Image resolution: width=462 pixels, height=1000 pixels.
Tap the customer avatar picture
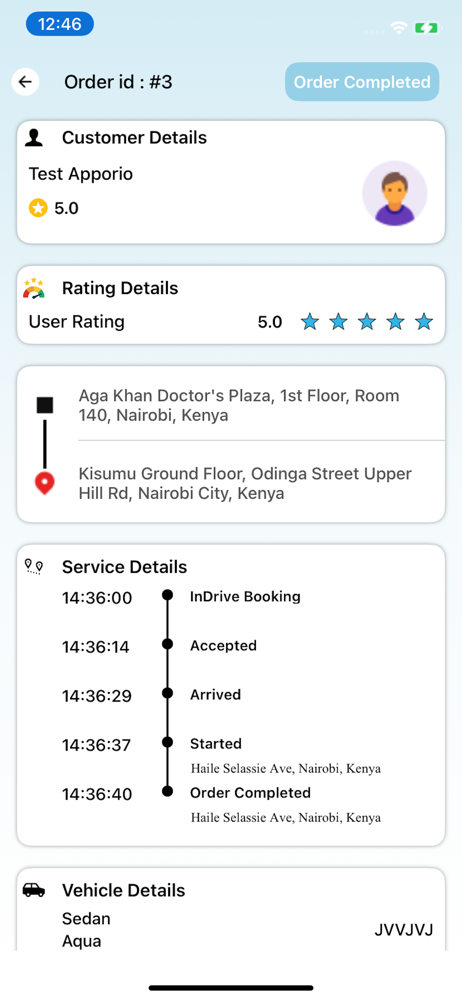pos(394,193)
